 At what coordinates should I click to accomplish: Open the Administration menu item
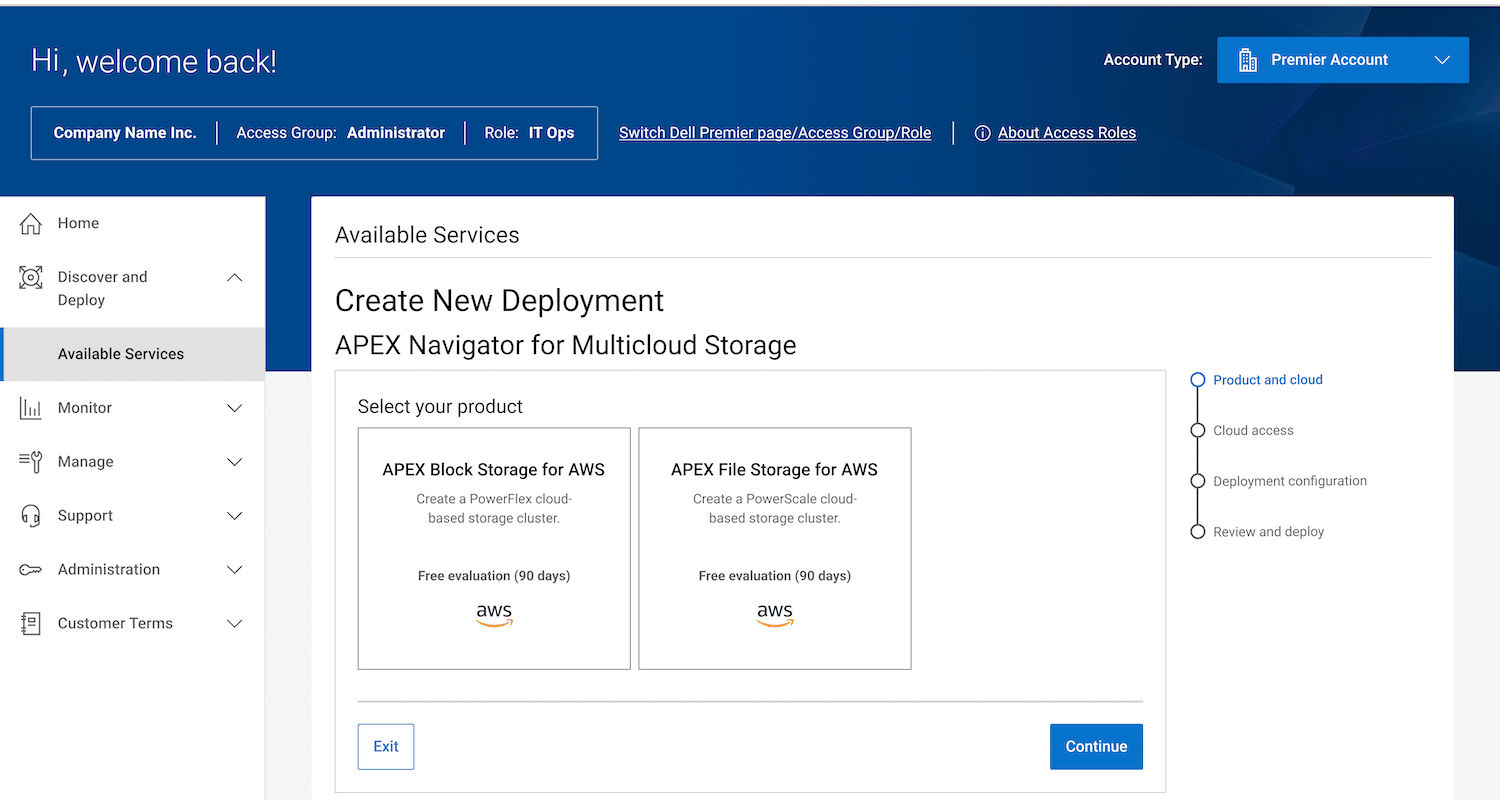point(132,570)
